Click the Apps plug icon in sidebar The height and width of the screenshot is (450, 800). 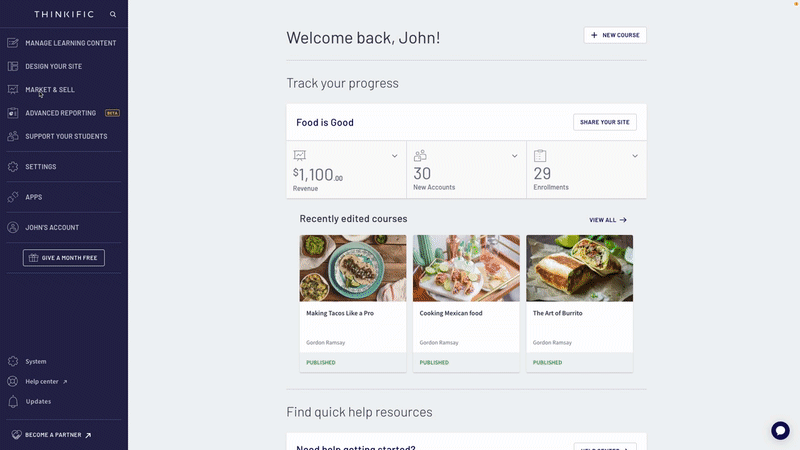pos(13,197)
